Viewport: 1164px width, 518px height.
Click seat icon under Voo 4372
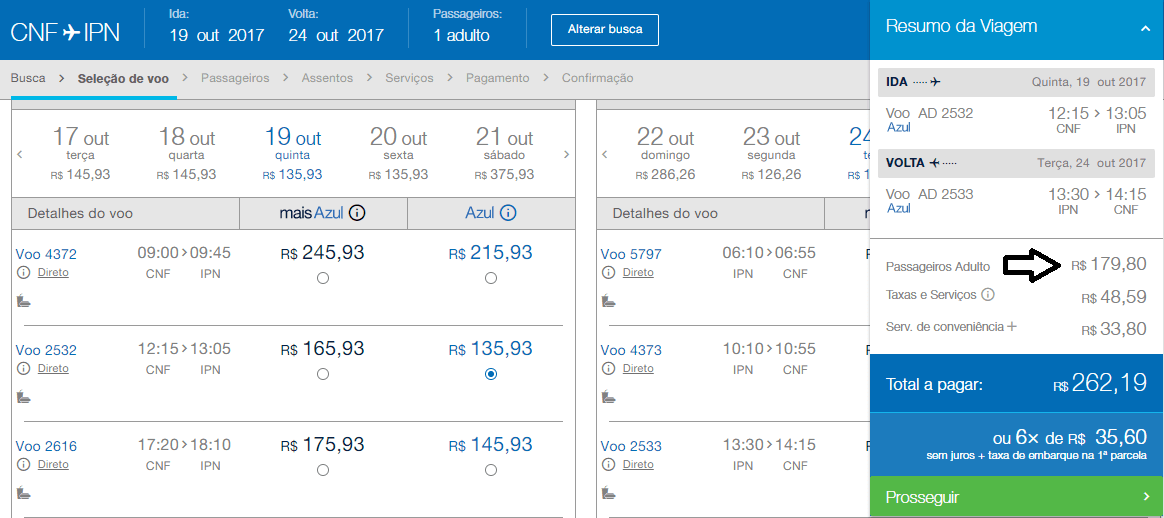(x=23, y=301)
